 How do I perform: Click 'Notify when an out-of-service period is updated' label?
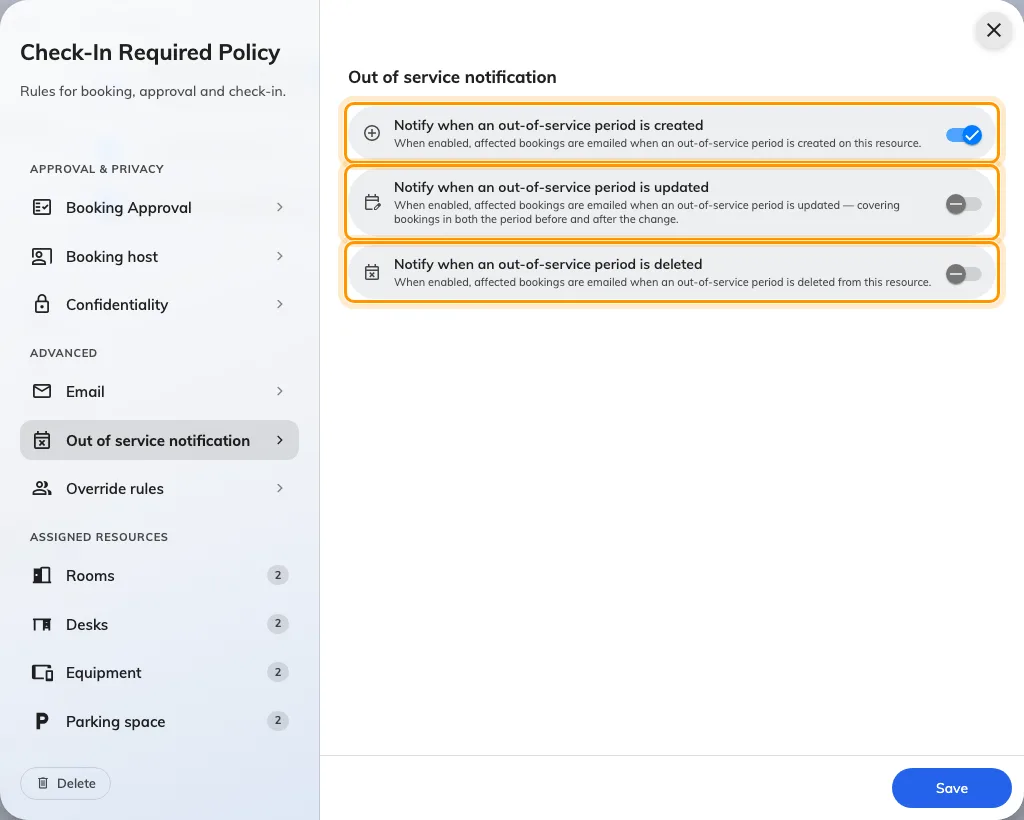pyautogui.click(x=551, y=187)
